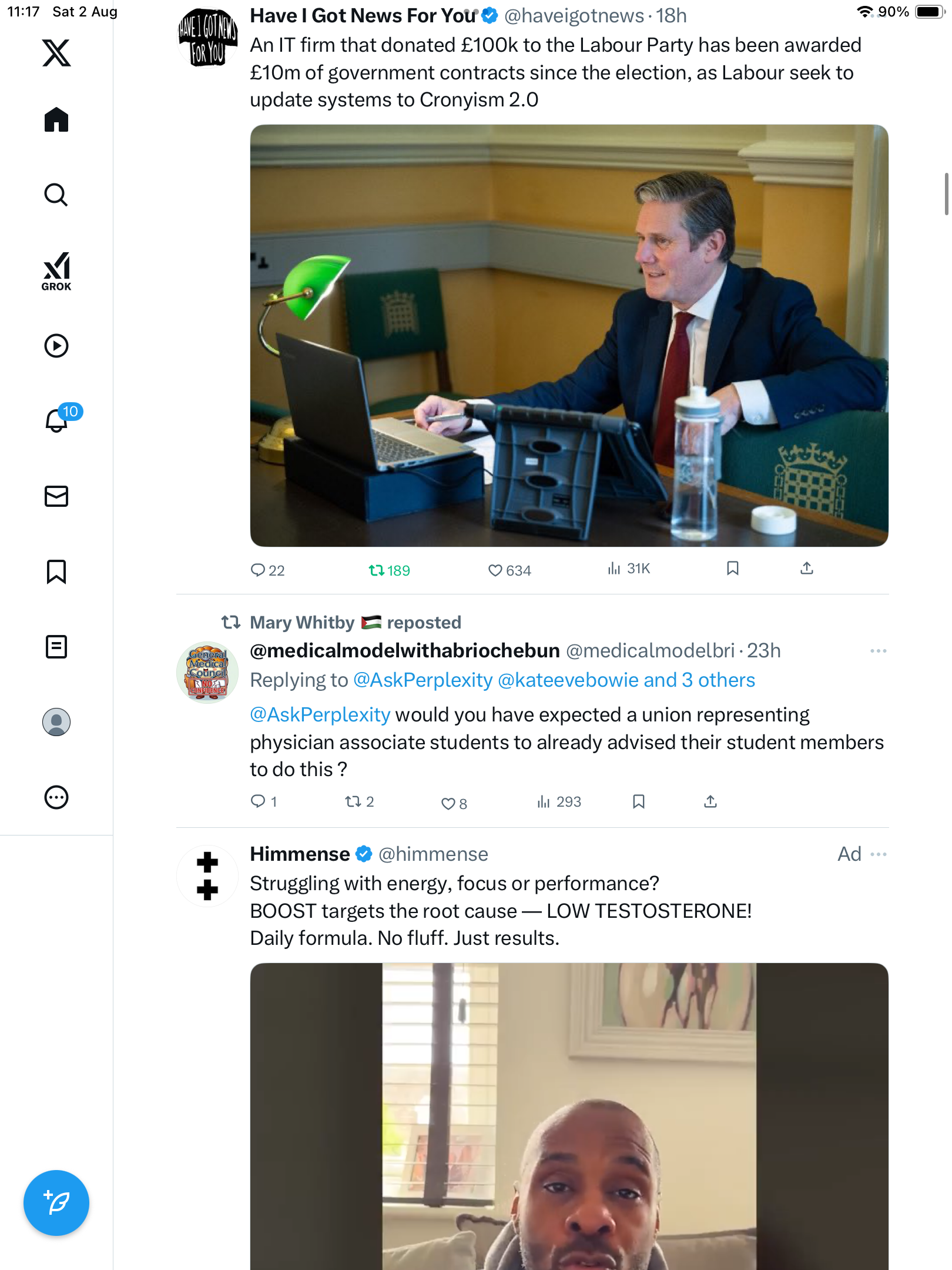Click the compose new post button
The image size is (952, 1270).
(x=56, y=1202)
